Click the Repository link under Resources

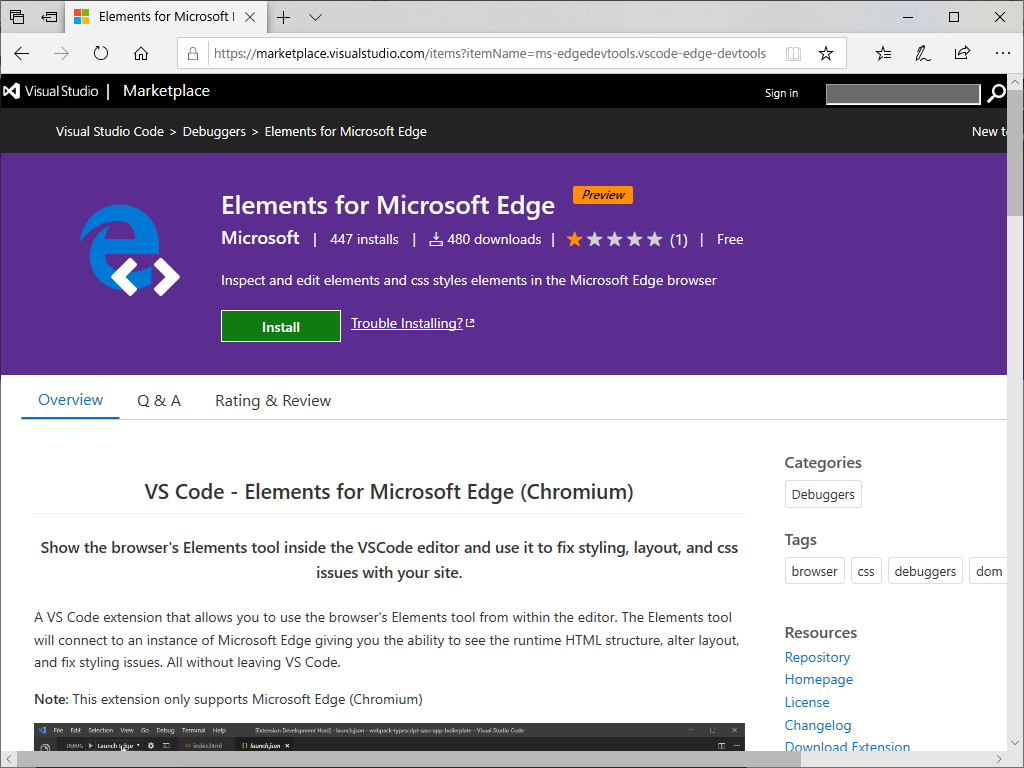[817, 657]
